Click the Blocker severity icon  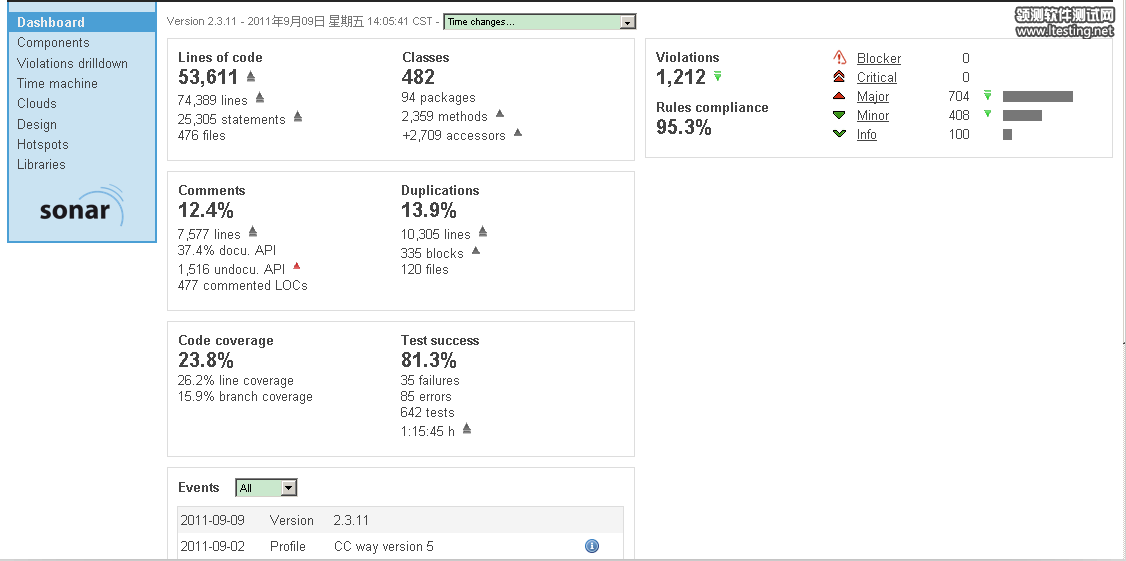point(840,58)
